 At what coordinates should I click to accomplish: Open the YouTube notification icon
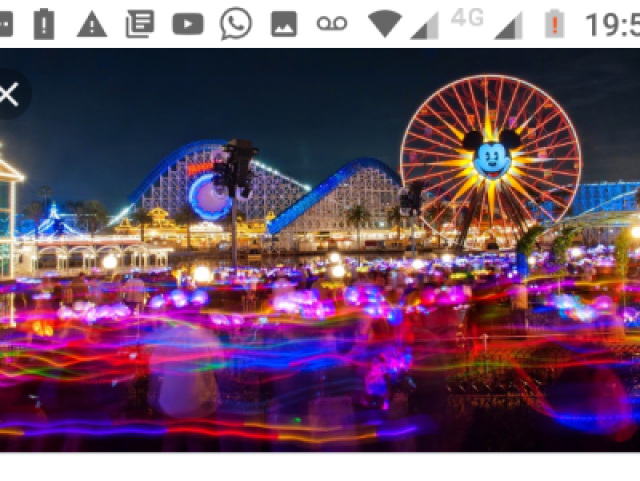(x=188, y=24)
